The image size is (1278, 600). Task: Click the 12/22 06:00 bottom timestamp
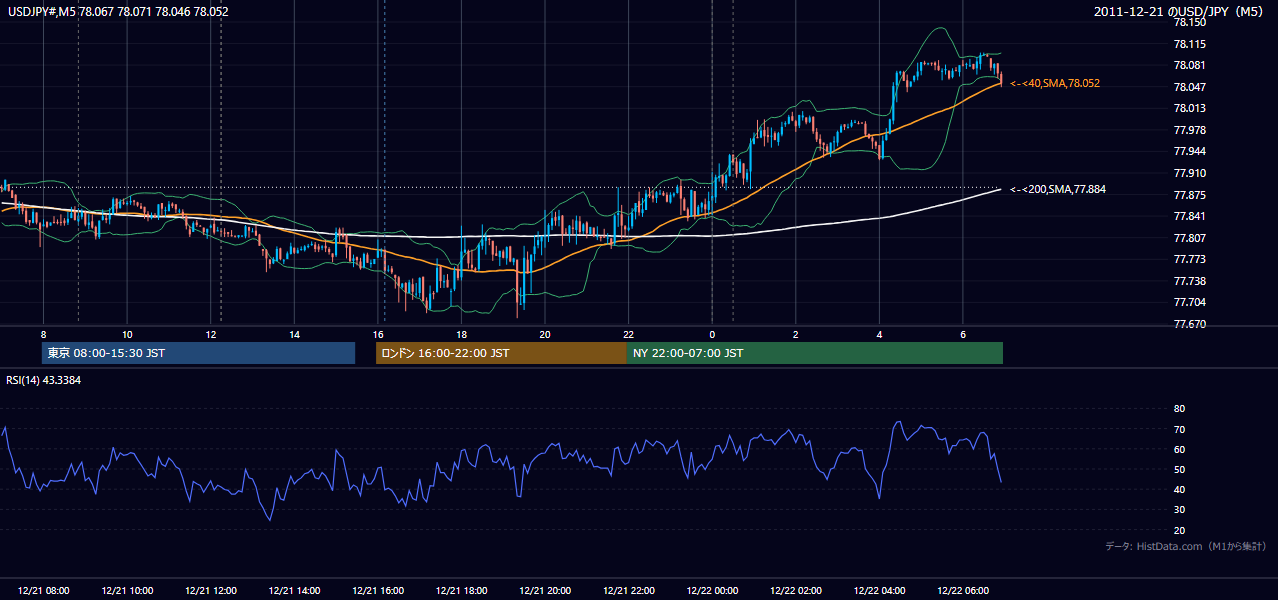pyautogui.click(x=963, y=591)
